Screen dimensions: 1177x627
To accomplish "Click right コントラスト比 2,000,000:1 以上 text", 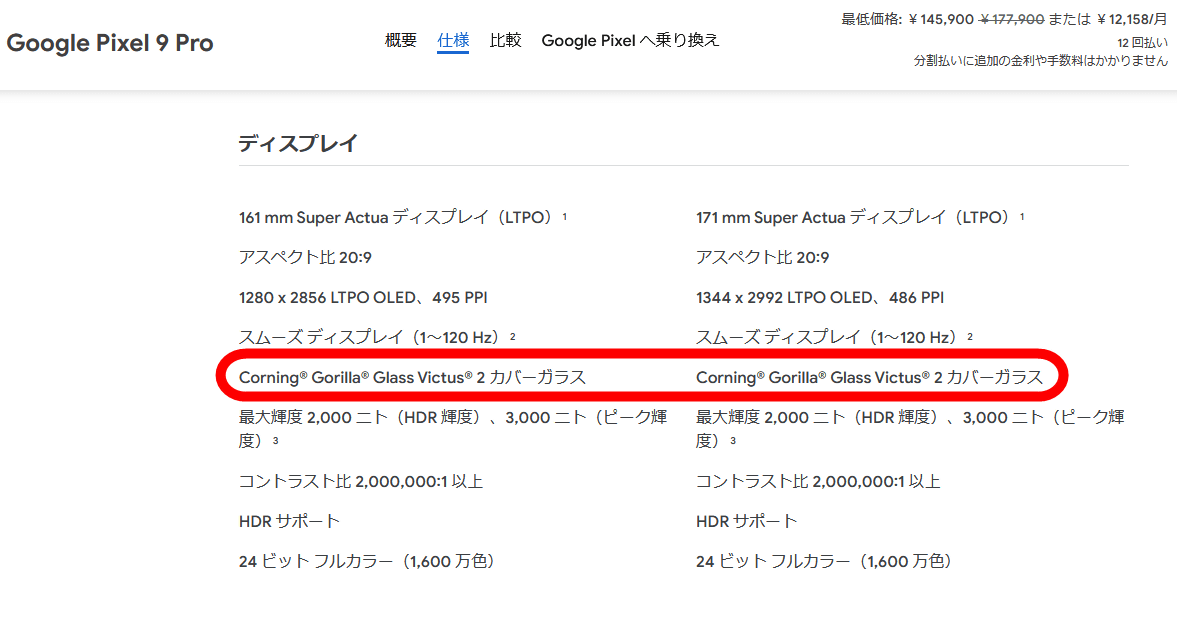I will [817, 481].
